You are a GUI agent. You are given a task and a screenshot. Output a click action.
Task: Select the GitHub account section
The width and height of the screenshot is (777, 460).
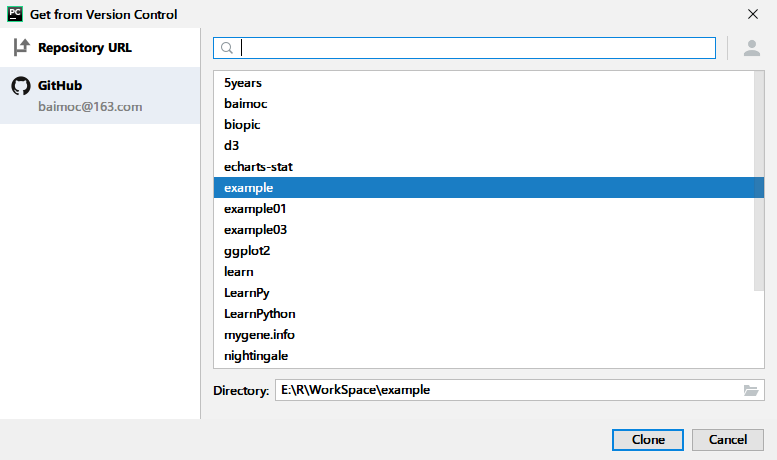(100, 95)
